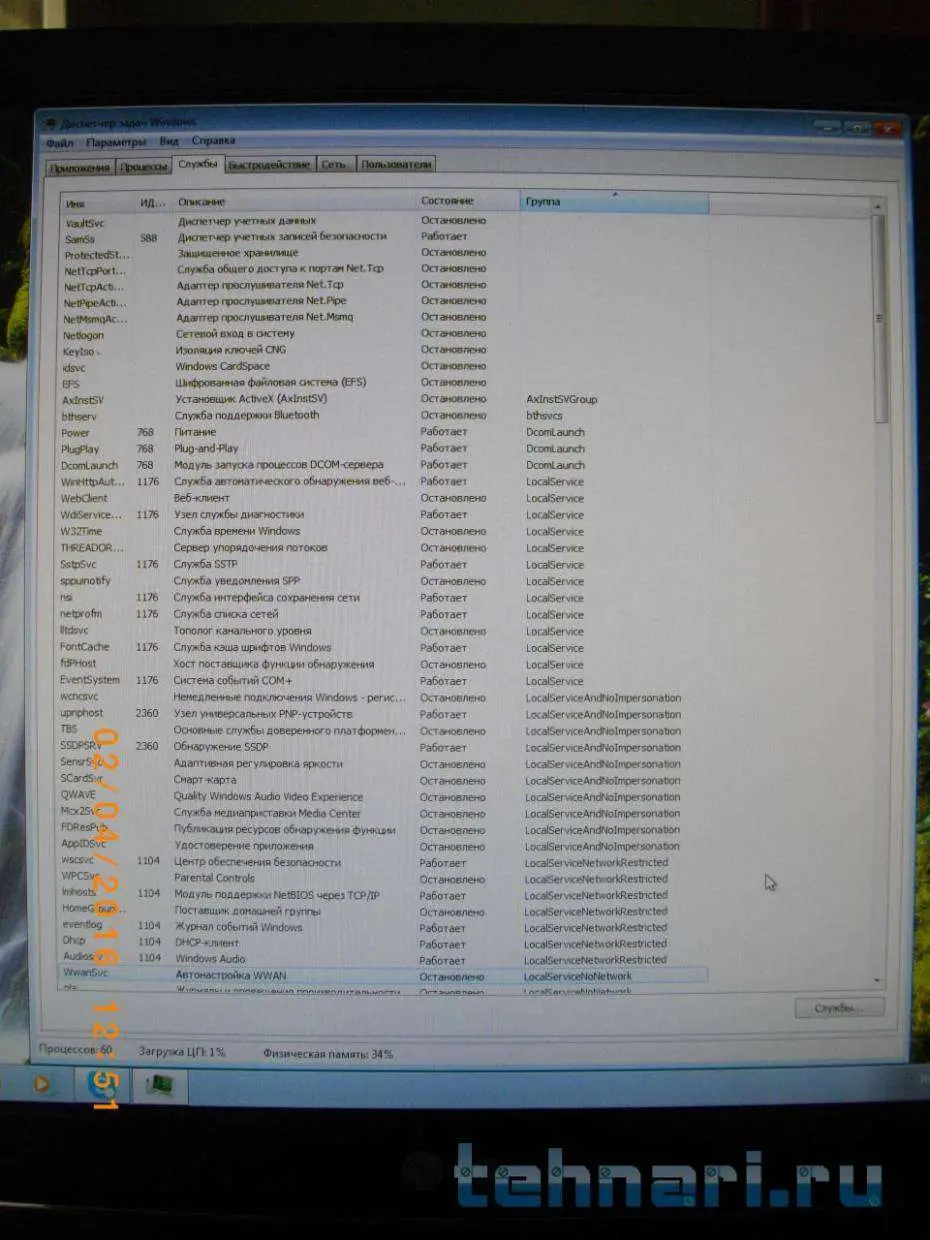
Task: Select 'Изоляция ключей CNG' description
Action: [232, 350]
